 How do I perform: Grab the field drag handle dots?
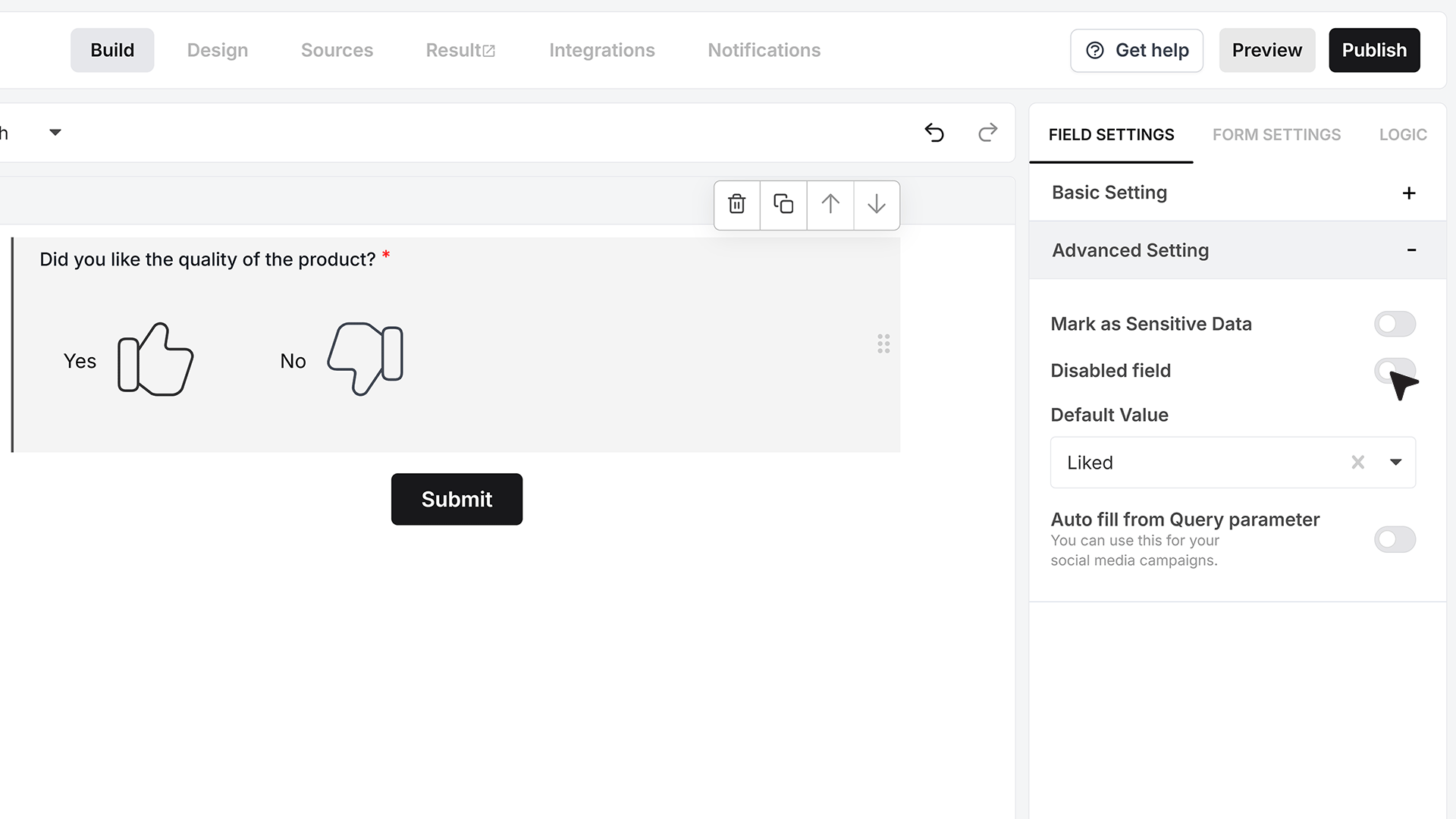(x=883, y=344)
